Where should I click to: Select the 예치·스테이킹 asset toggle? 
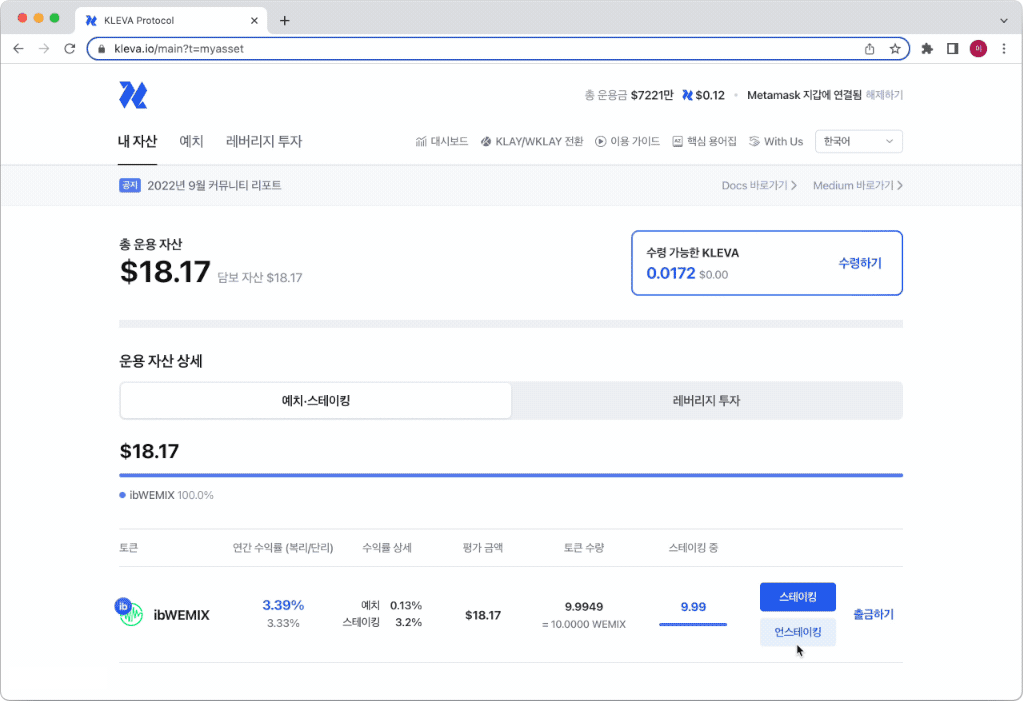click(316, 401)
